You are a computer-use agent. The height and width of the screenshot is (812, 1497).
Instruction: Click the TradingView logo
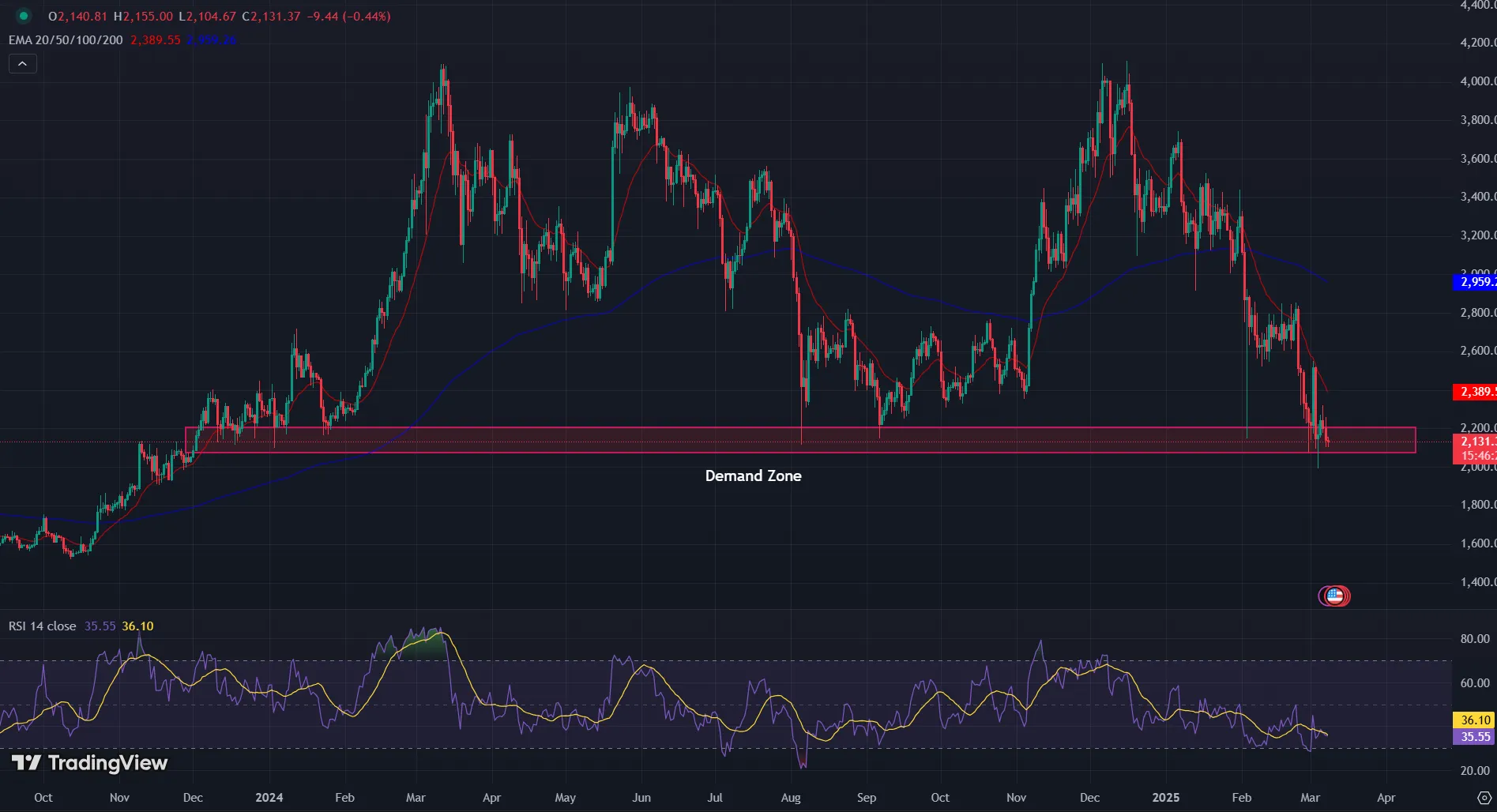click(87, 763)
